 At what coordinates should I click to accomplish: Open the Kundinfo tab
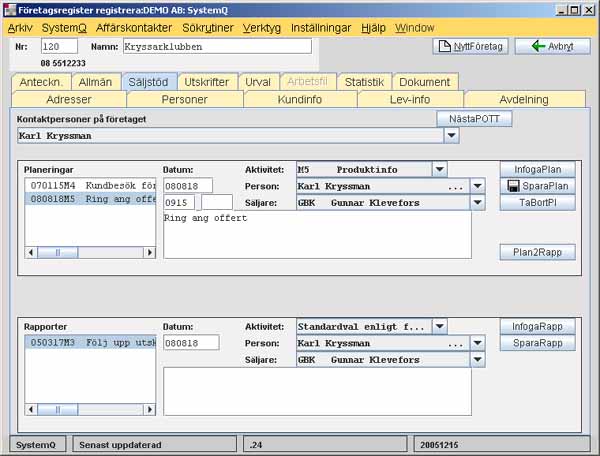point(300,99)
